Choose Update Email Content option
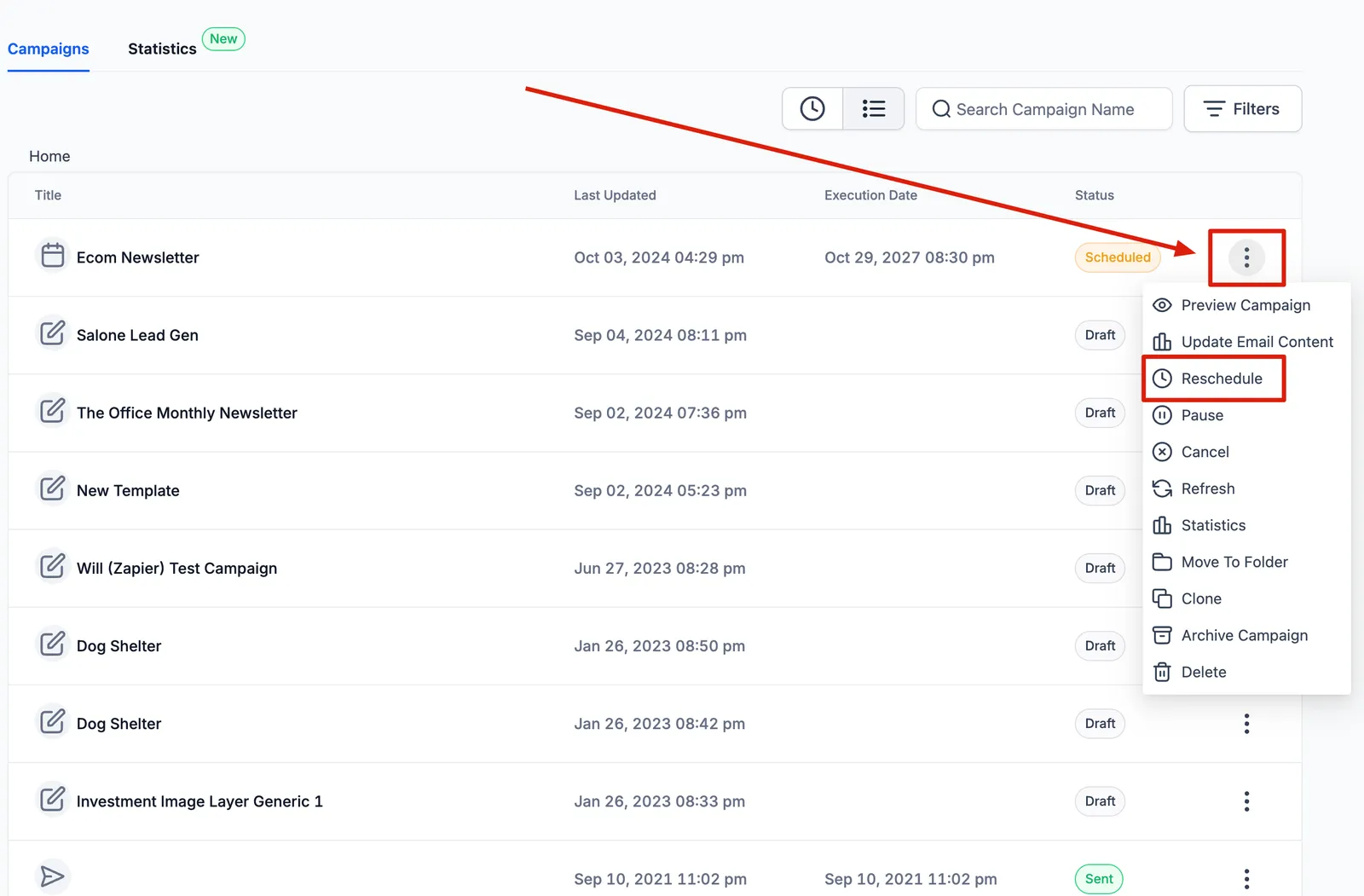This screenshot has width=1364, height=896. (1246, 342)
